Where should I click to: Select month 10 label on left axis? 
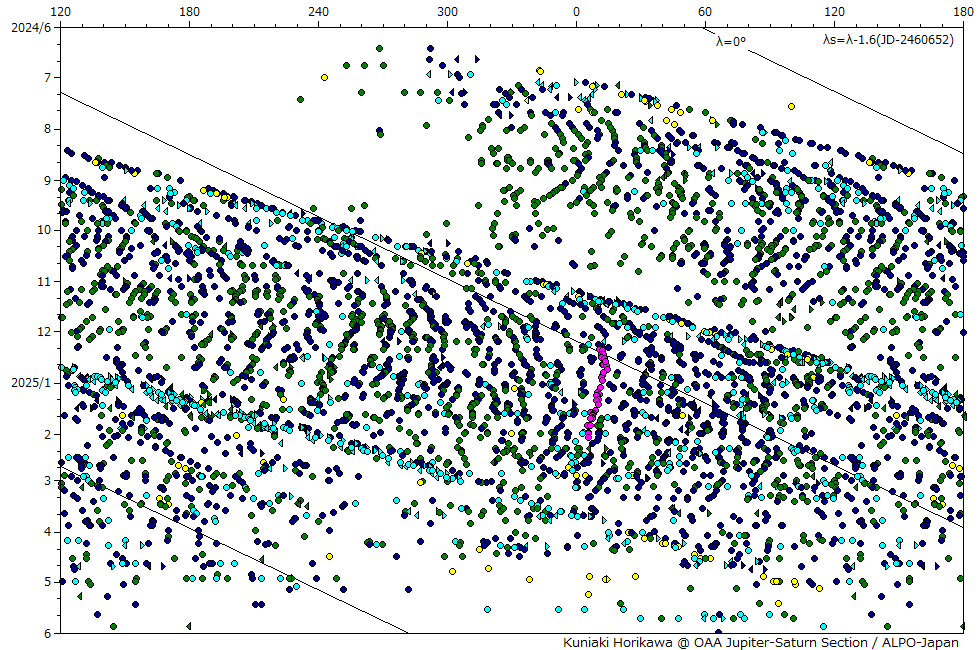(x=43, y=230)
